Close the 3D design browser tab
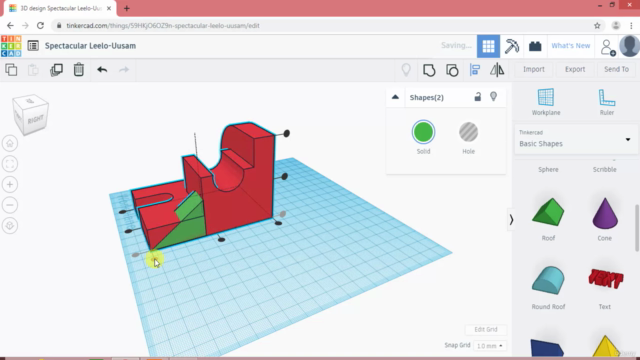640x360 pixels. coord(109,8)
